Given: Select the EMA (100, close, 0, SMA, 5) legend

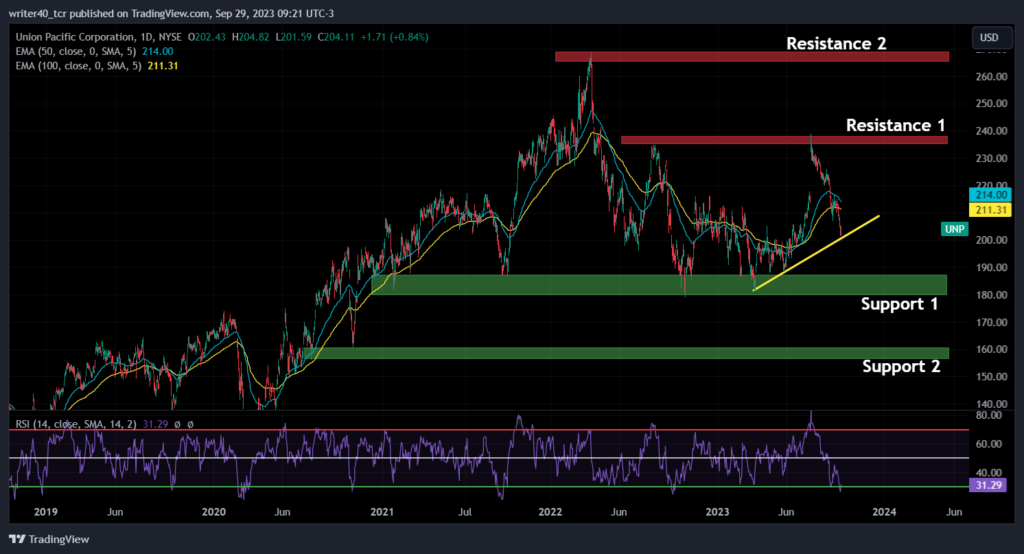Looking at the screenshot, I should pyautogui.click(x=78, y=66).
